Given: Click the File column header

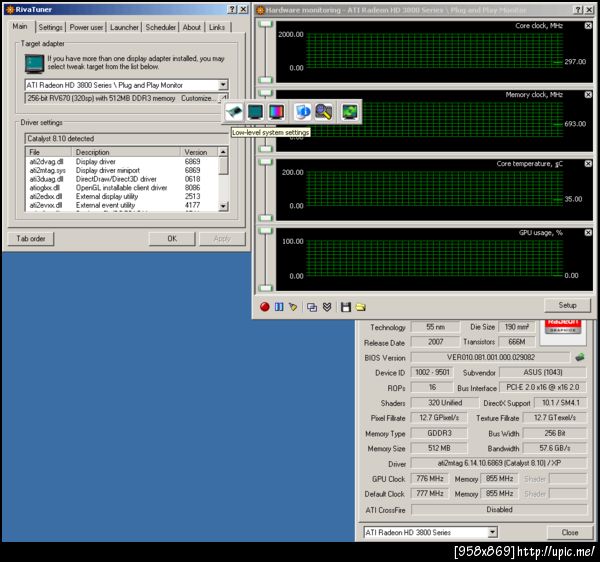Looking at the screenshot, I should [x=50, y=152].
